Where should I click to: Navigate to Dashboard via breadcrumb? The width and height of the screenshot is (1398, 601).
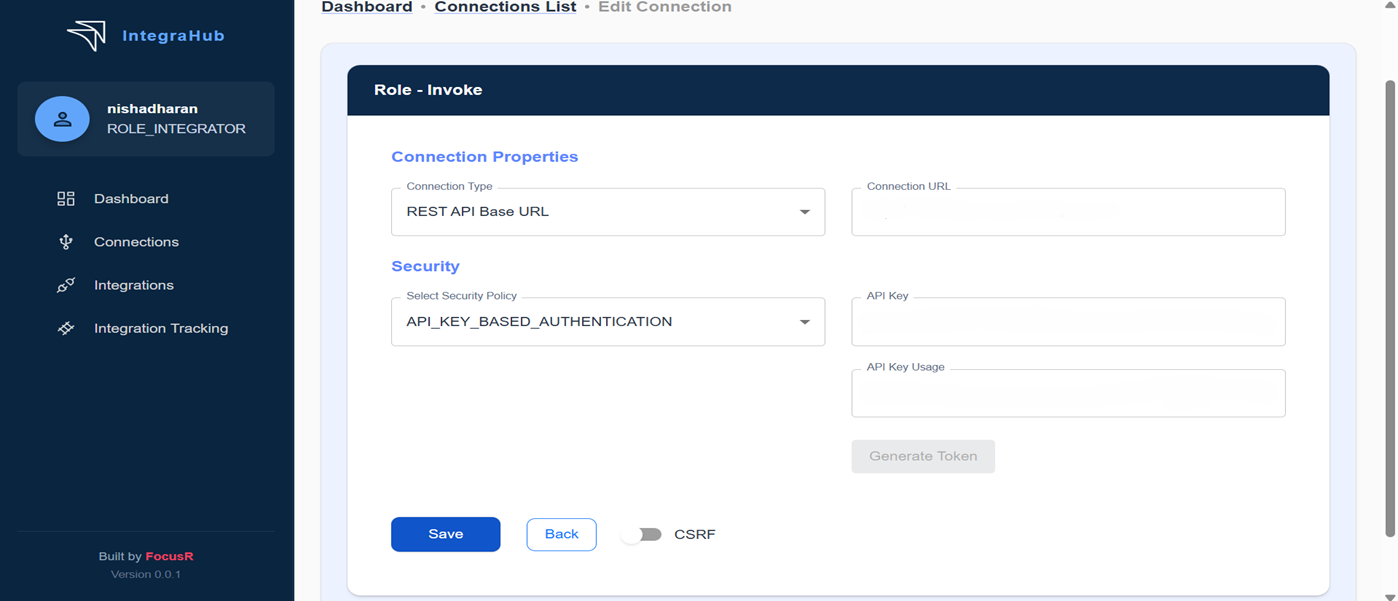pos(366,7)
